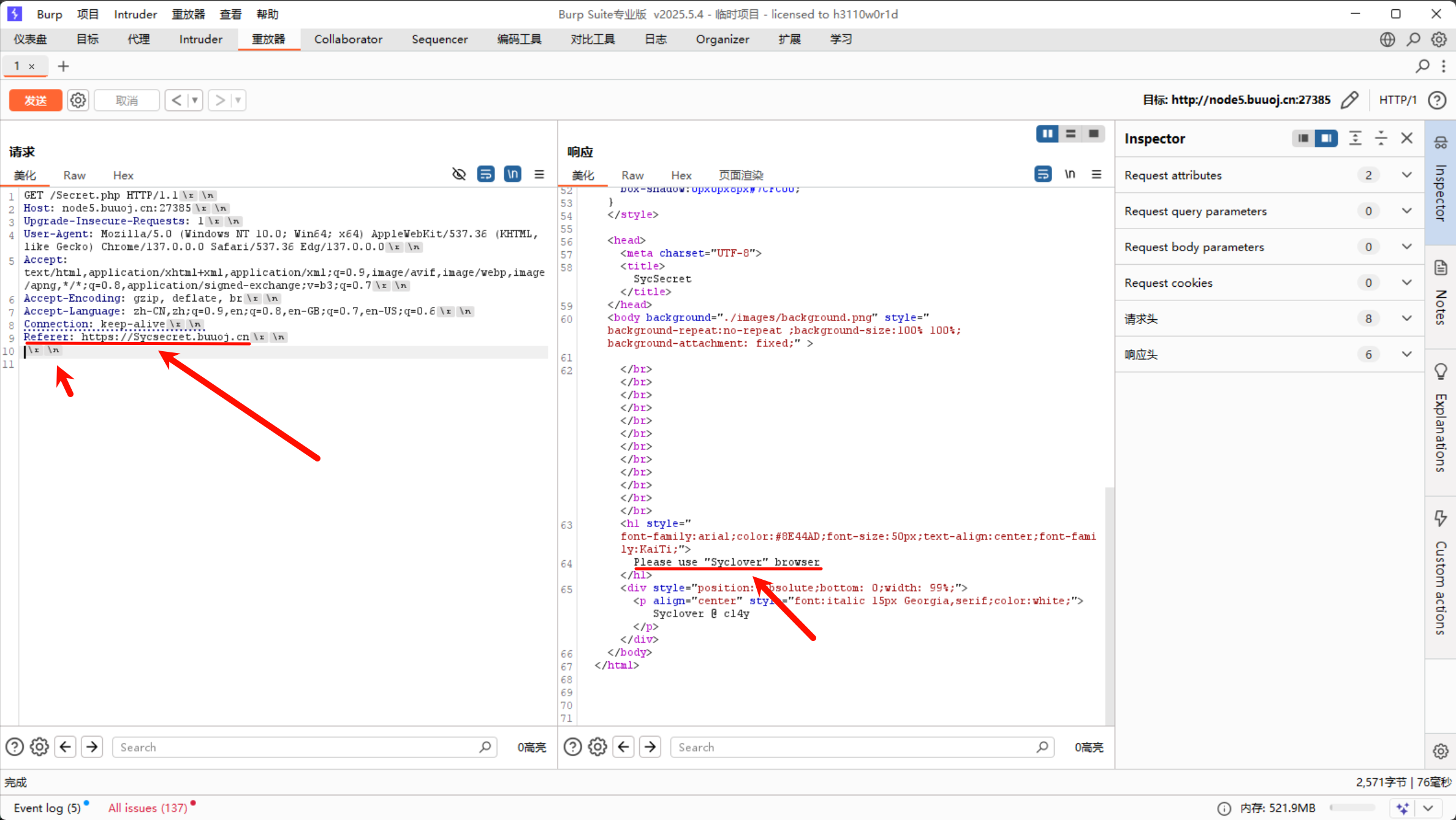Switch to the Collaborator tab

[x=348, y=39]
